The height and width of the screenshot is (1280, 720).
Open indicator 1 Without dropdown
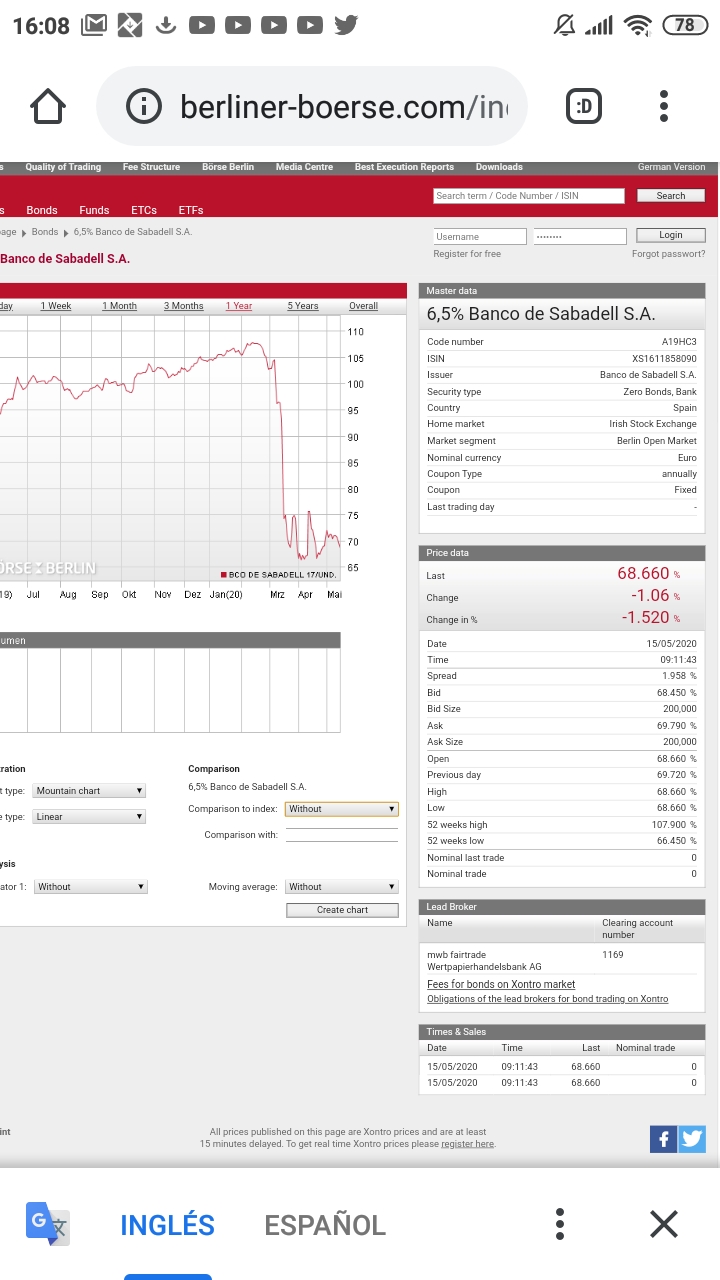(91, 887)
